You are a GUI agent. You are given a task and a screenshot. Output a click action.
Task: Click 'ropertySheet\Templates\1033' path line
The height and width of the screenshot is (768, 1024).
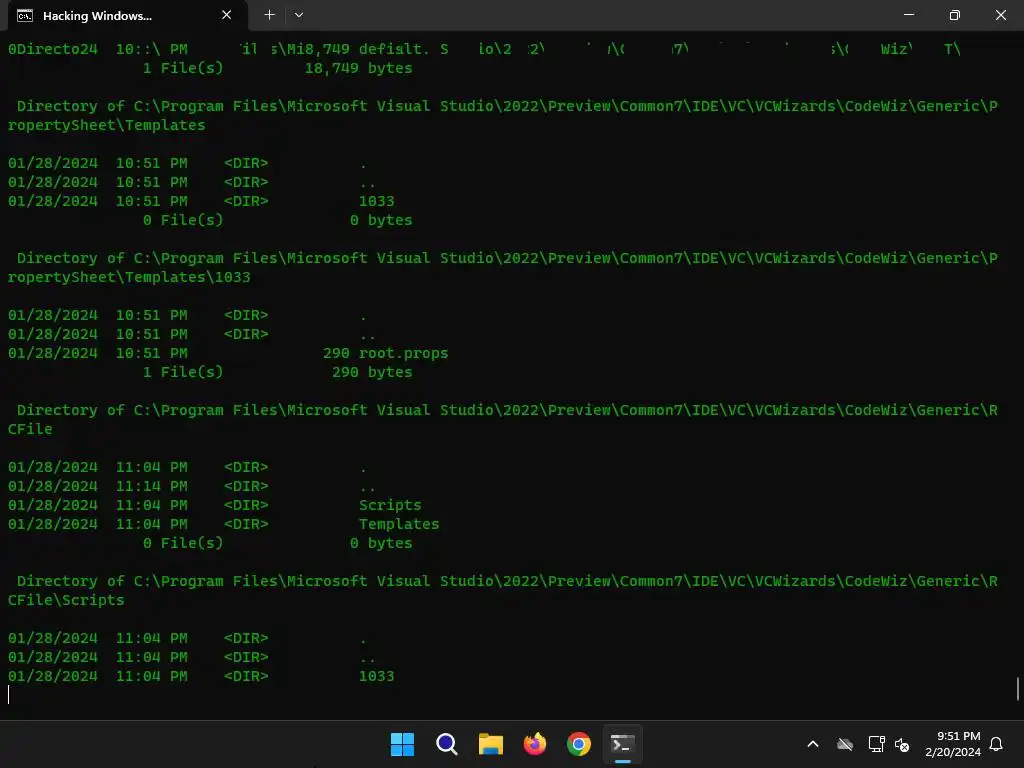(129, 278)
